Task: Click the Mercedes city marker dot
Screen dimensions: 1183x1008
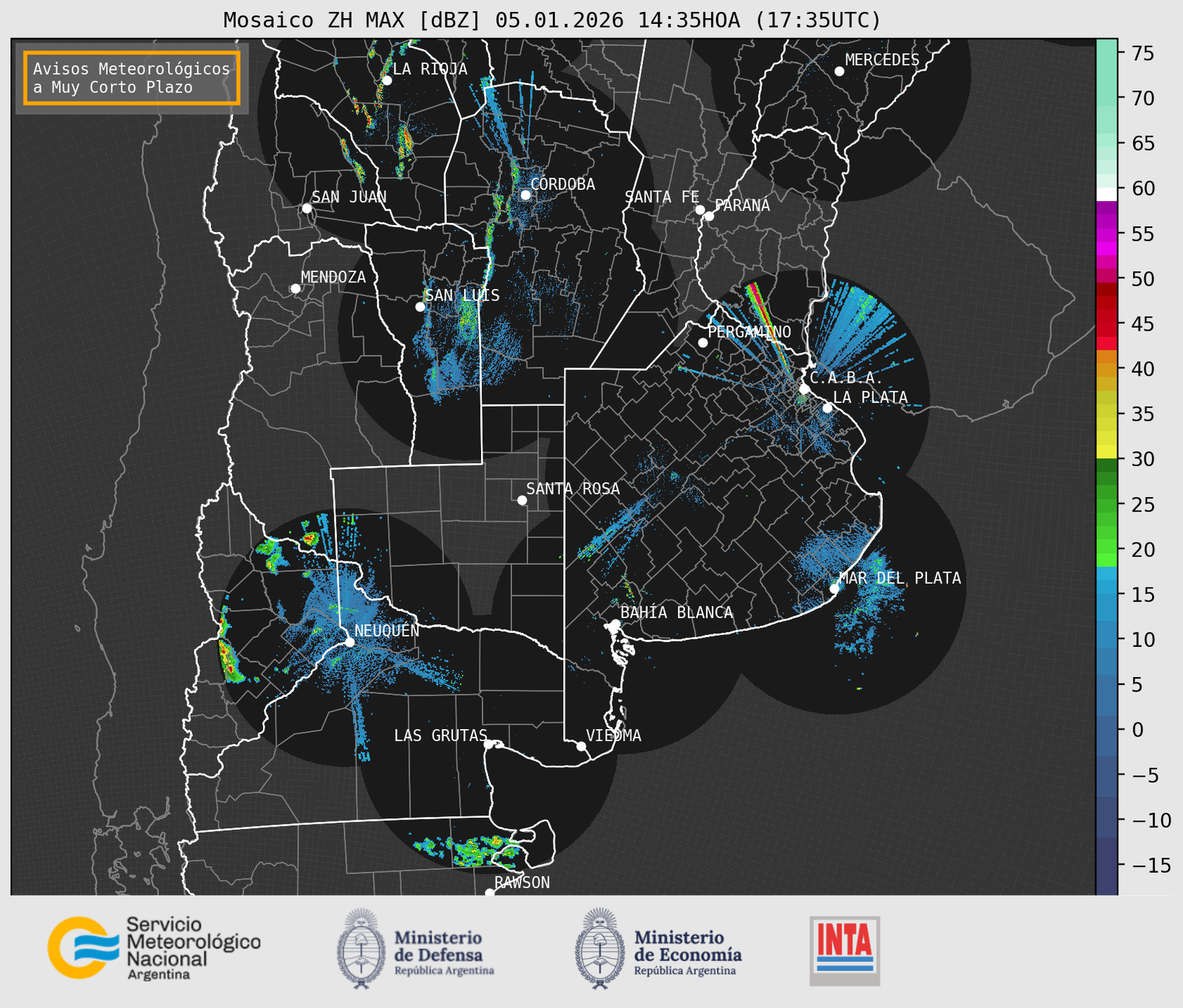Action: [839, 71]
